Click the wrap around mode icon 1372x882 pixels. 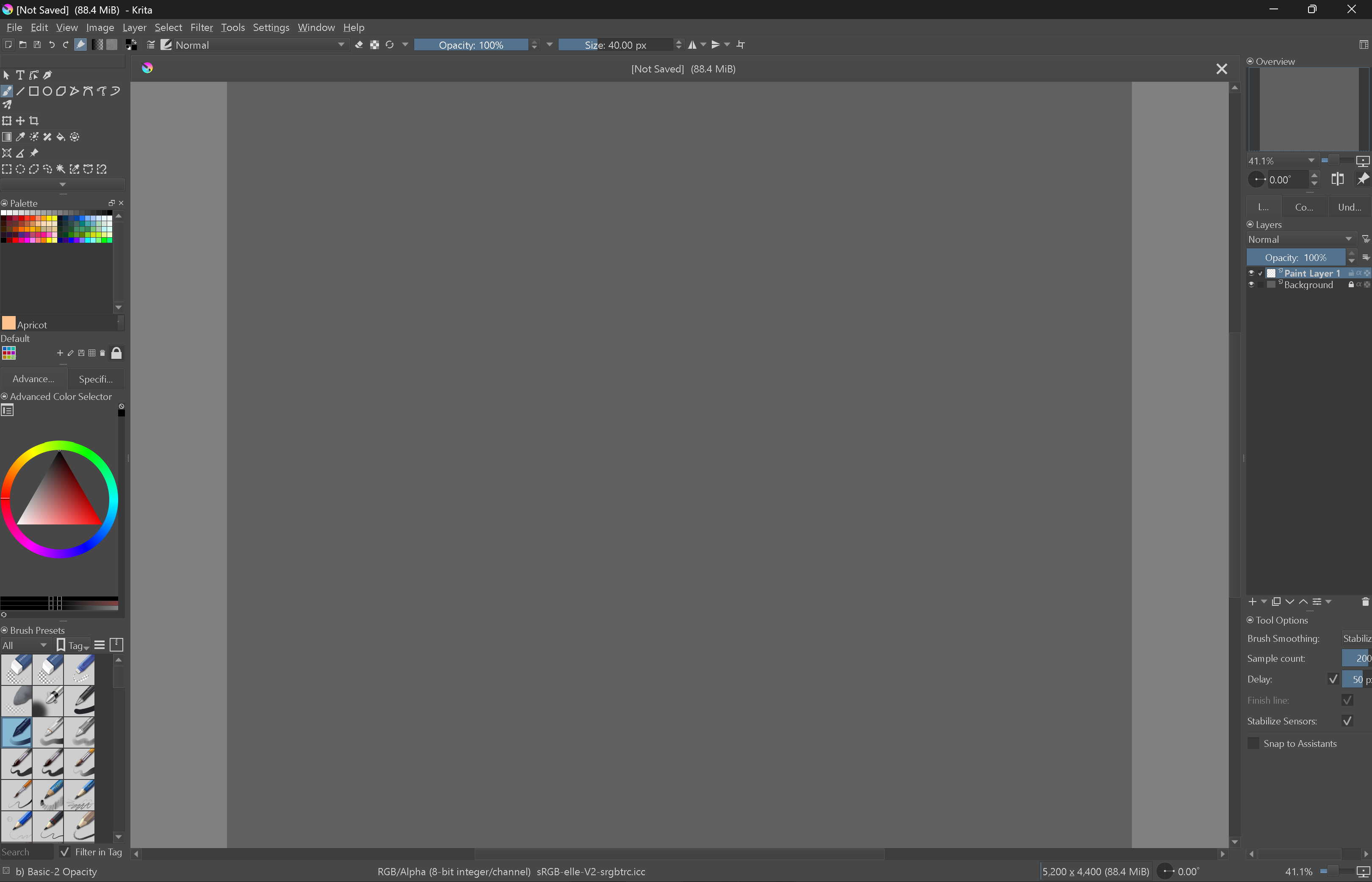[741, 44]
